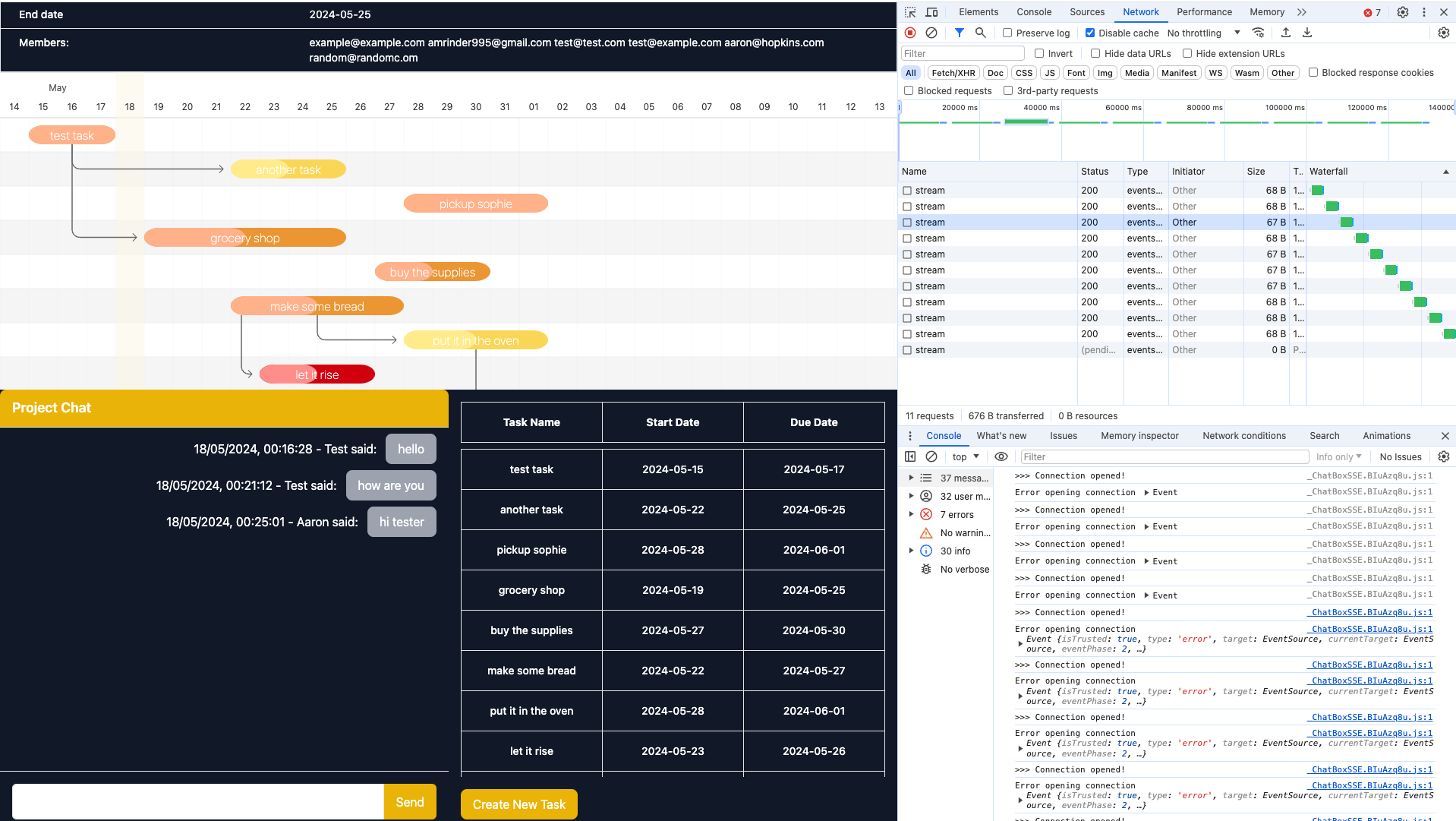Screen dimensions: 1456x821
Task: Create a live expression in console
Action: [1001, 456]
